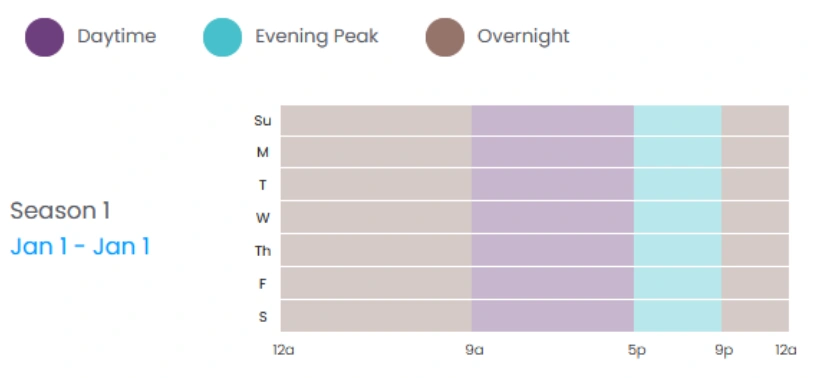Click the 5p time axis marker
The width and height of the screenshot is (827, 378).
(x=637, y=350)
